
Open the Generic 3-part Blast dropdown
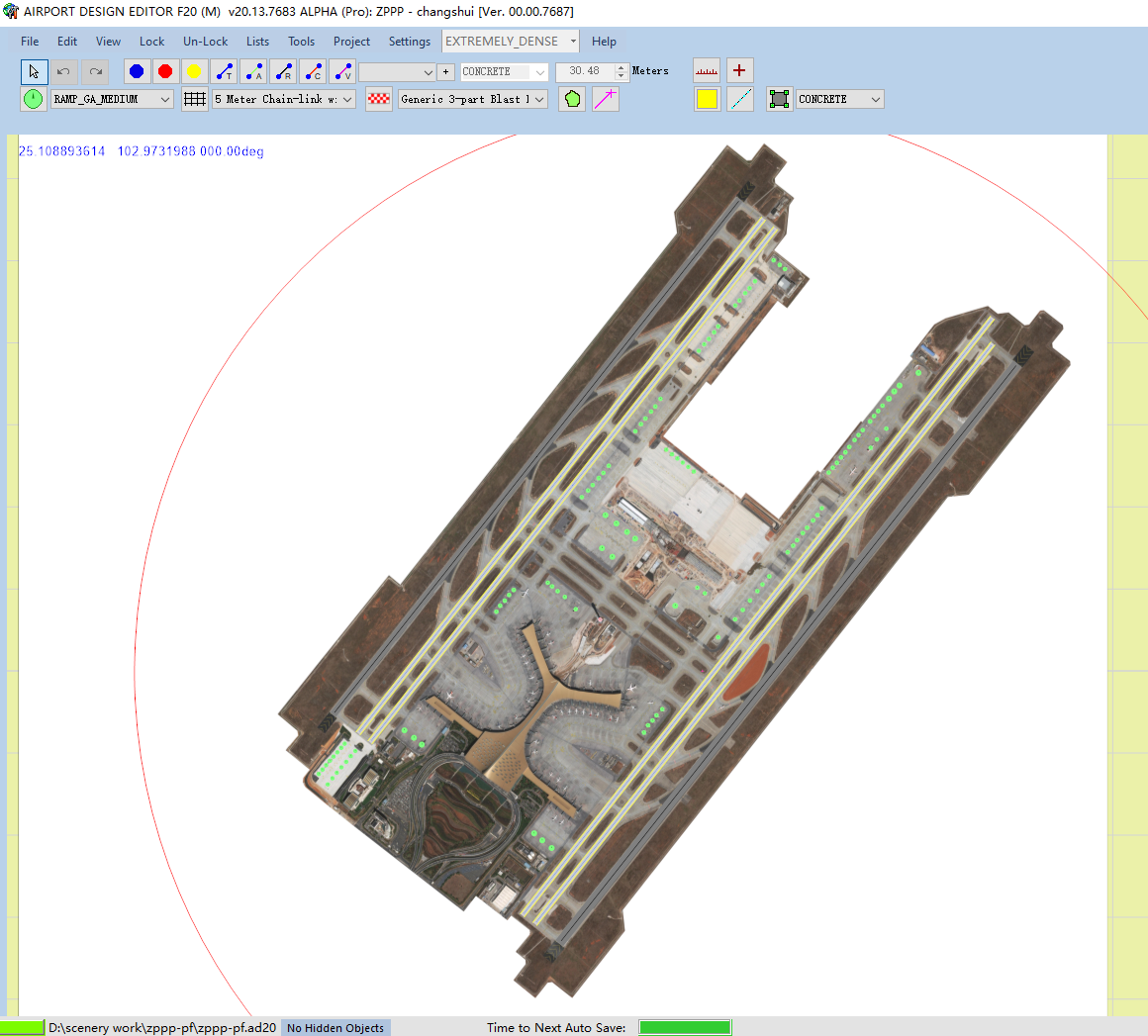pyautogui.click(x=473, y=99)
